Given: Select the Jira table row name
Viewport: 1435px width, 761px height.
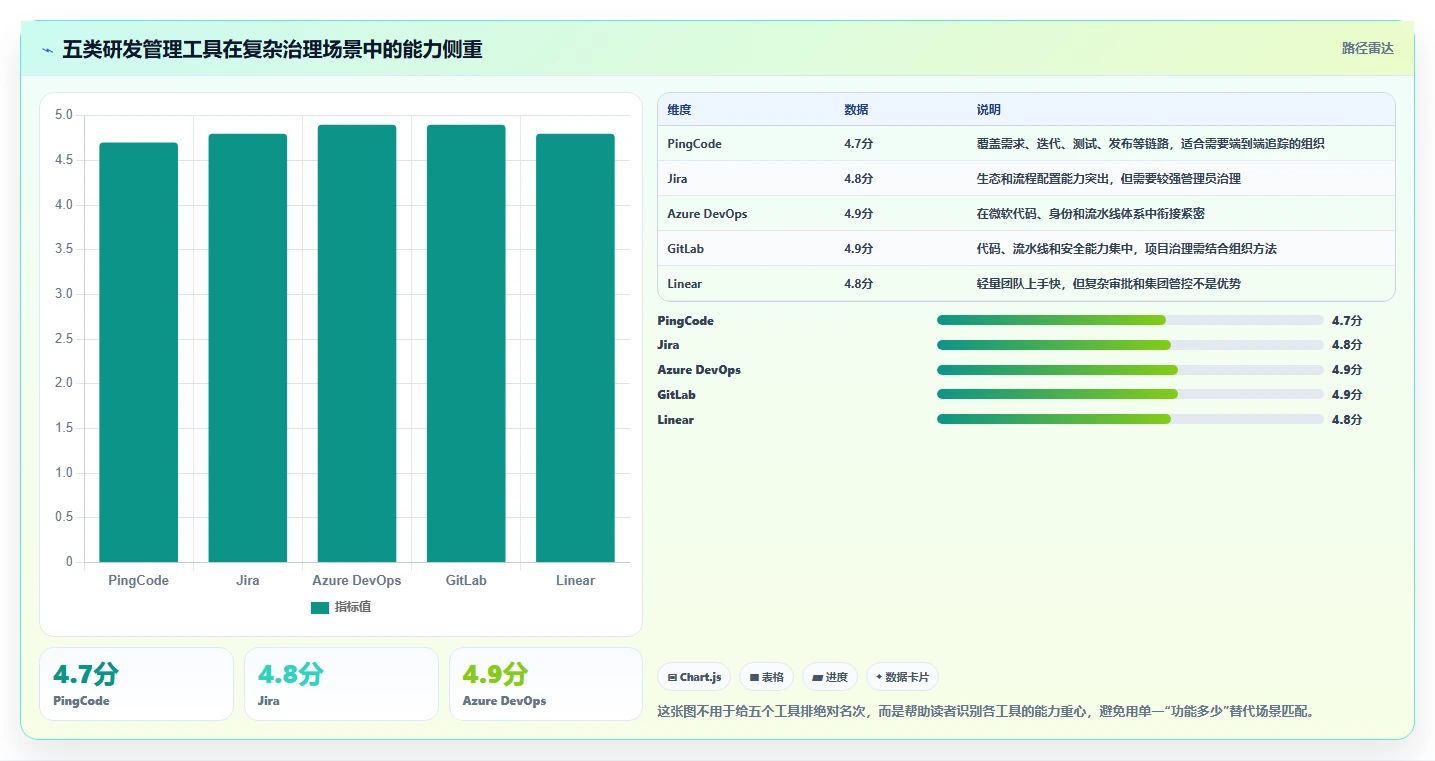Looking at the screenshot, I should click(678, 179).
